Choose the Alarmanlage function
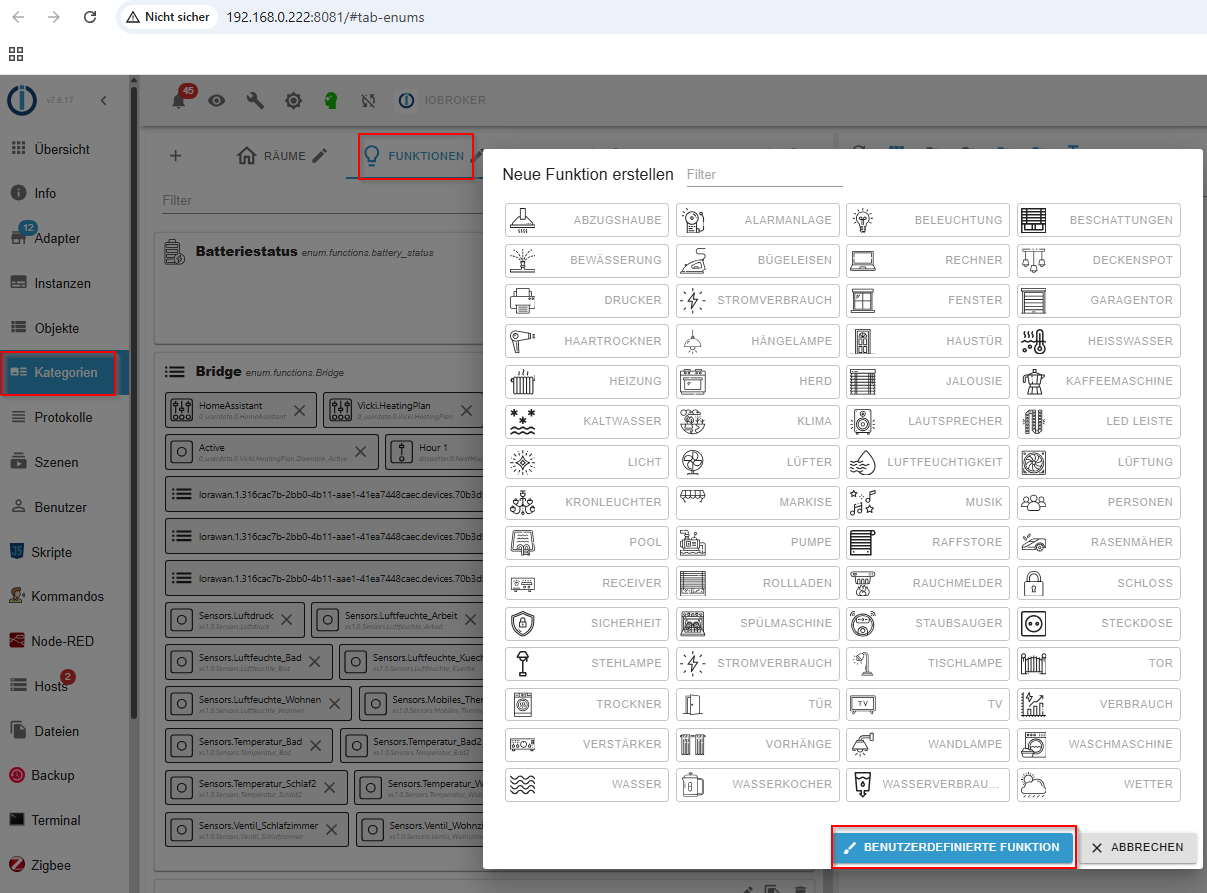 coord(757,220)
